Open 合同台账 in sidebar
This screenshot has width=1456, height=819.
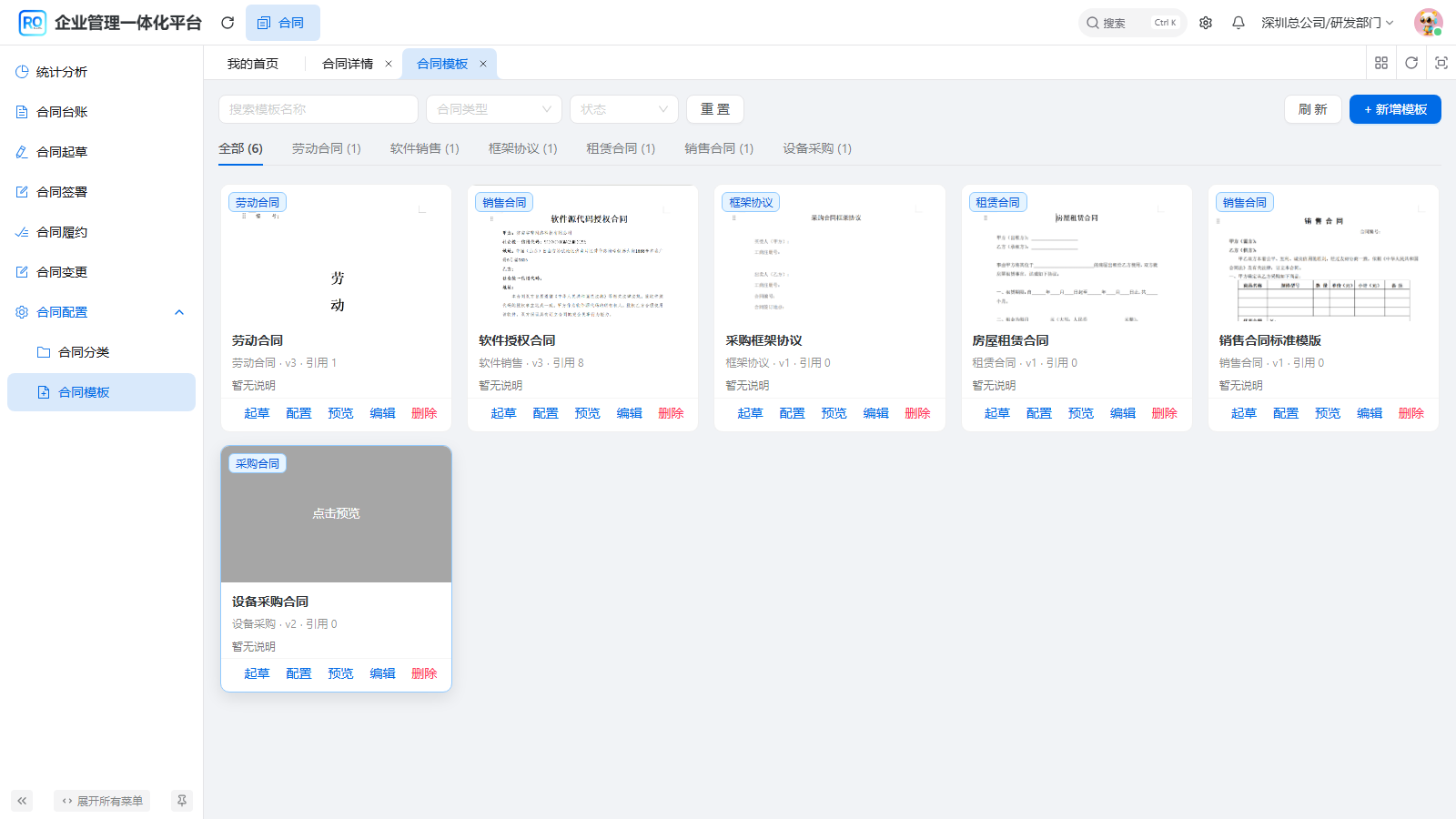pyautogui.click(x=101, y=112)
